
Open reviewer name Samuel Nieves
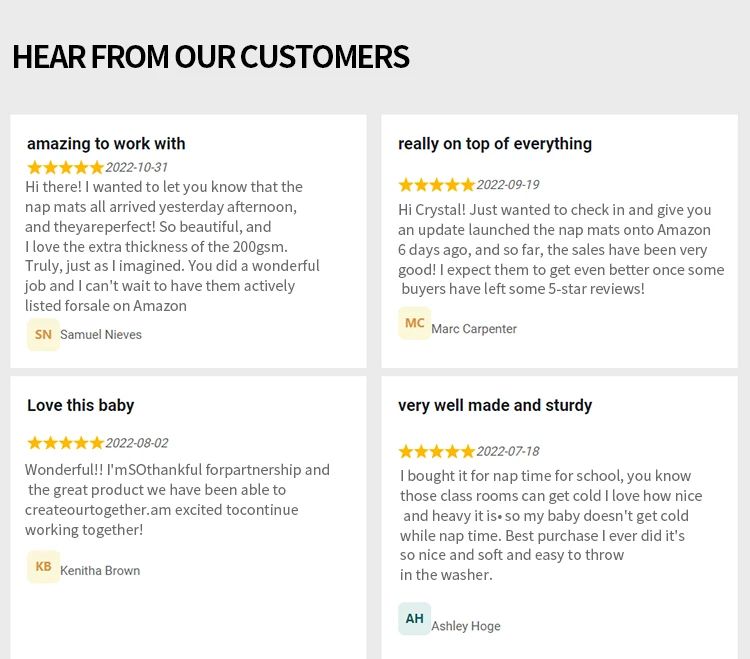pyautogui.click(x=101, y=335)
